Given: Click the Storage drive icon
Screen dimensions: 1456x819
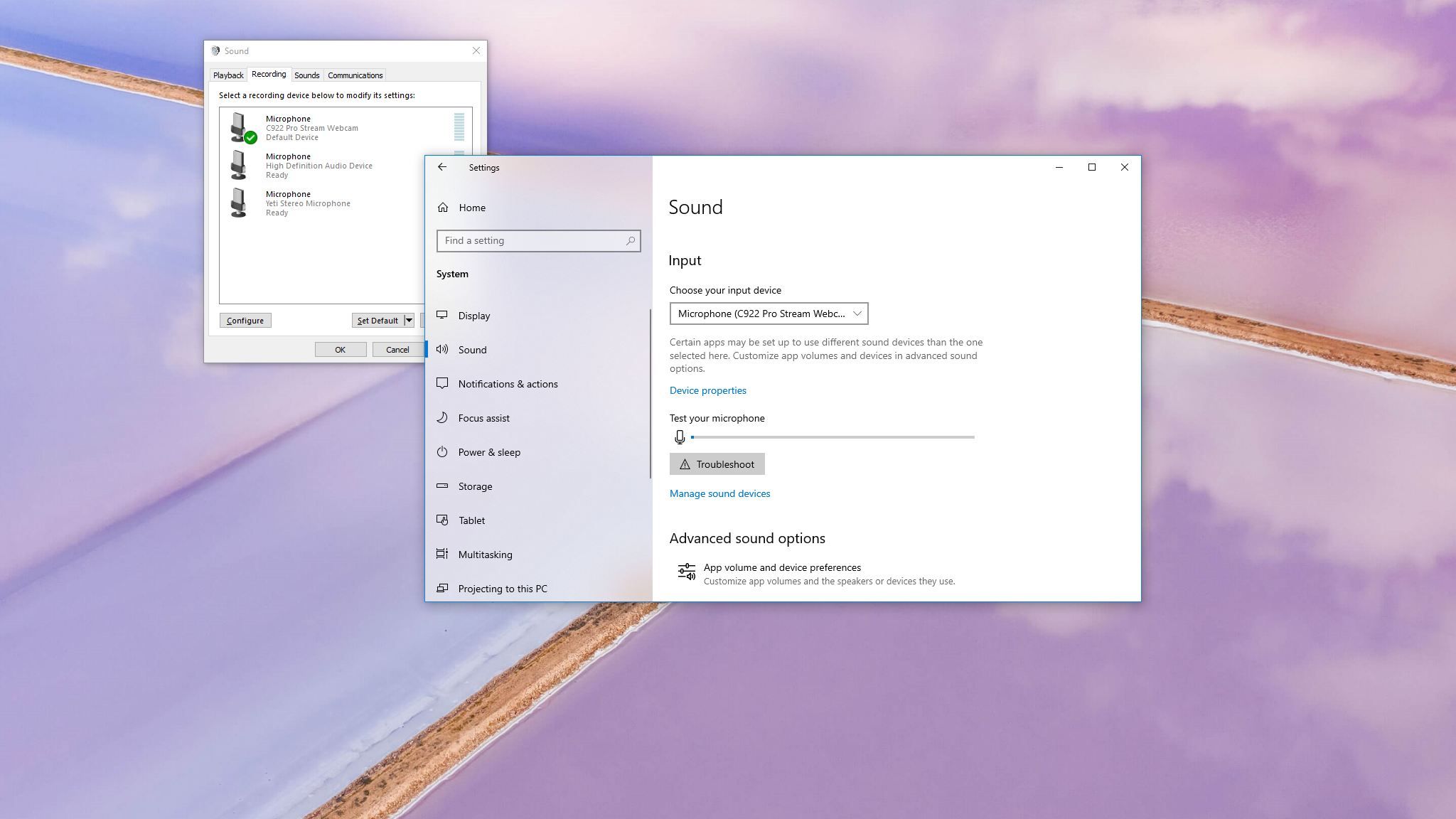Looking at the screenshot, I should pyautogui.click(x=442, y=486).
